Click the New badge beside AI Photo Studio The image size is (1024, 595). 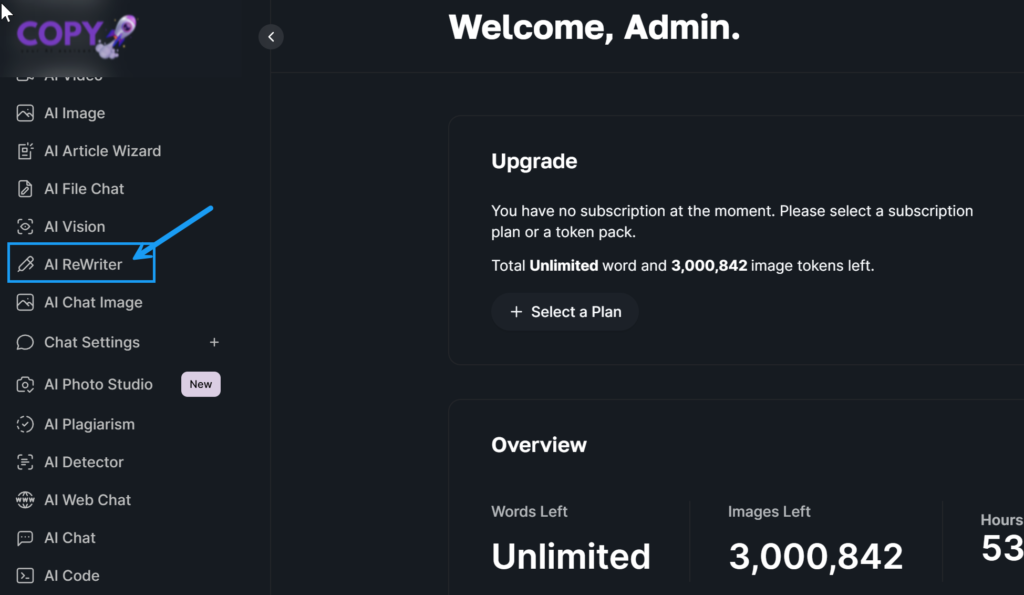[x=201, y=384]
